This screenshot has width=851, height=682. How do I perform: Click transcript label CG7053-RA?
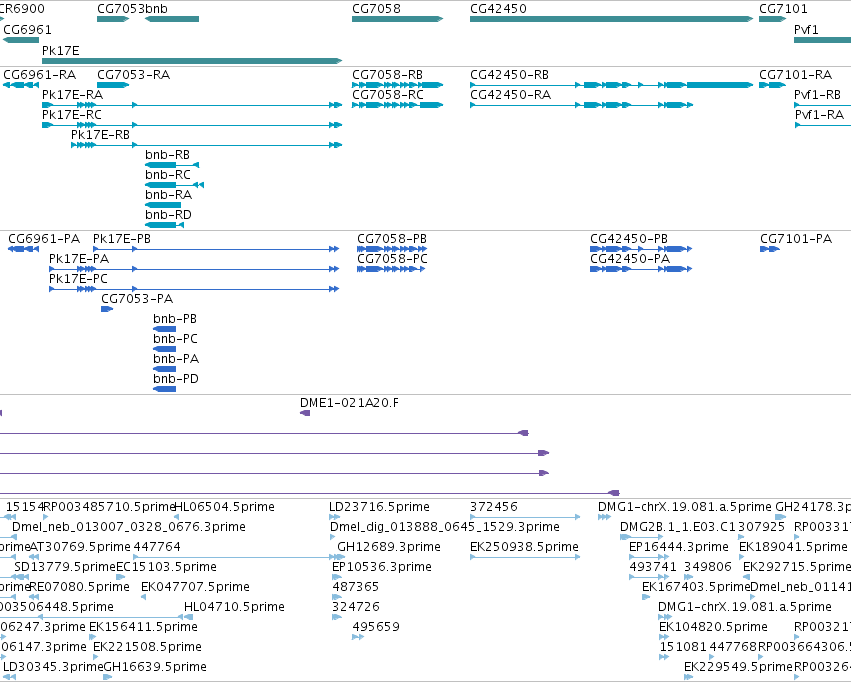click(x=134, y=75)
